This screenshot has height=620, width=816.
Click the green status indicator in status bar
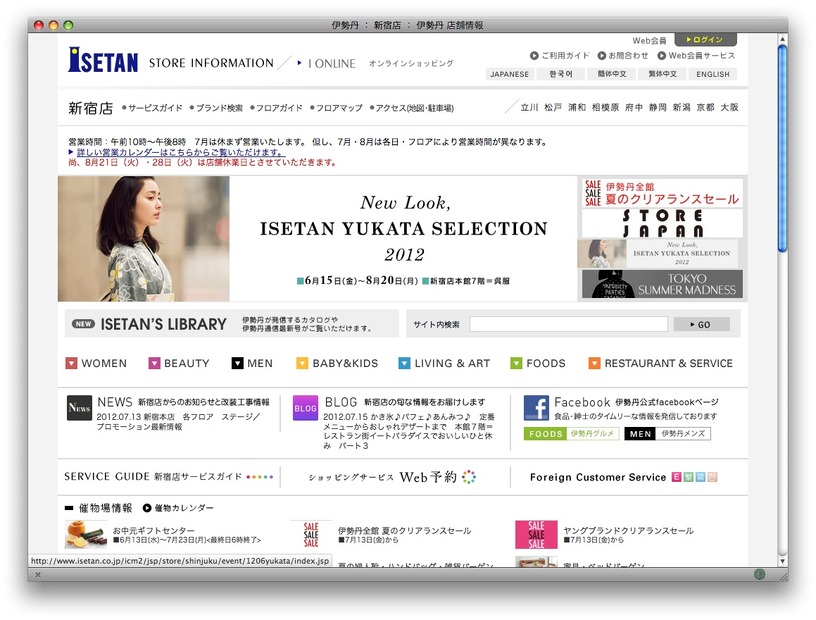pyautogui.click(x=759, y=574)
